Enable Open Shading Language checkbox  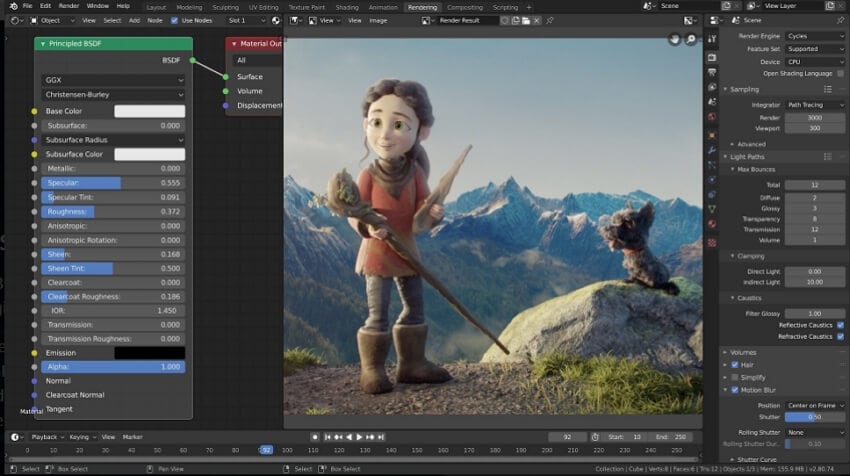840,73
